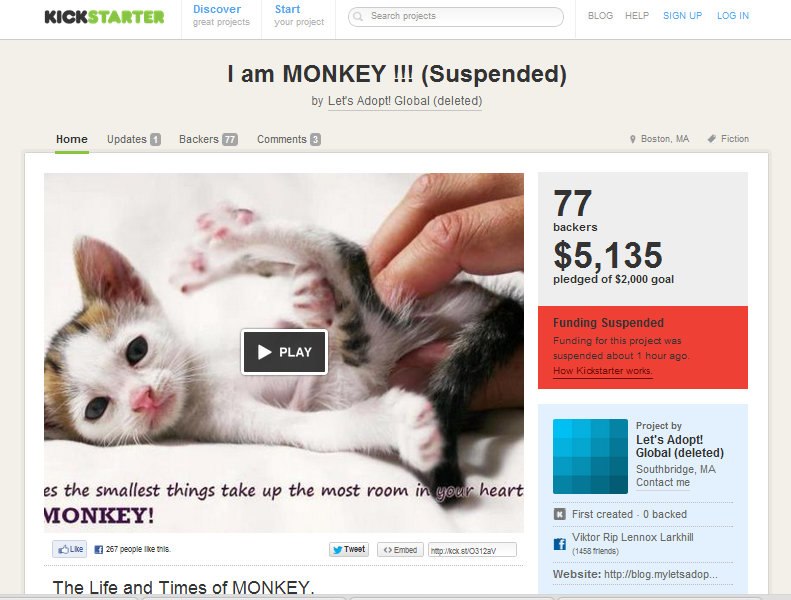The height and width of the screenshot is (600, 791).
Task: Click the Start your project menu
Action: point(299,16)
